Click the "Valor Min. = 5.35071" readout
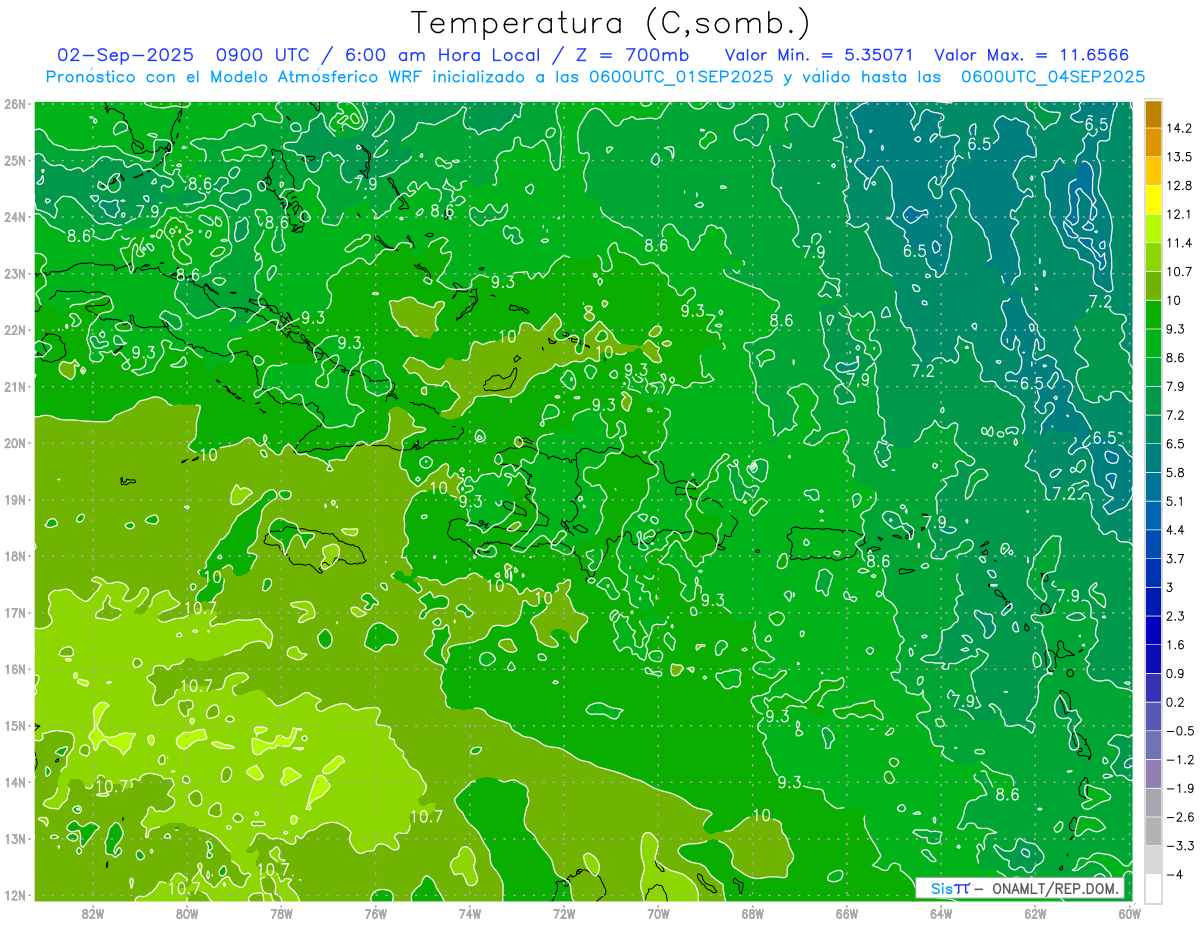This screenshot has width=1200, height=927. (820, 55)
